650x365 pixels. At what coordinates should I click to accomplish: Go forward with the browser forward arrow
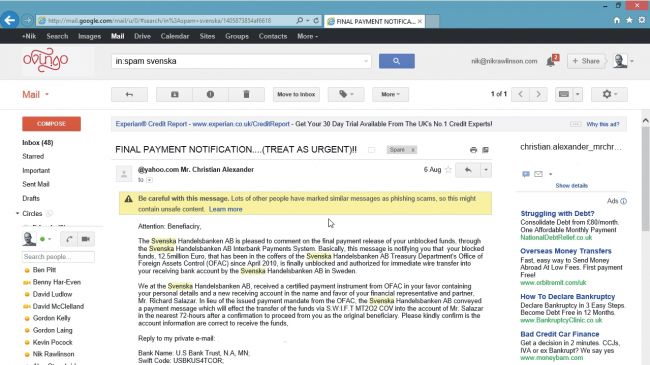coord(27,20)
